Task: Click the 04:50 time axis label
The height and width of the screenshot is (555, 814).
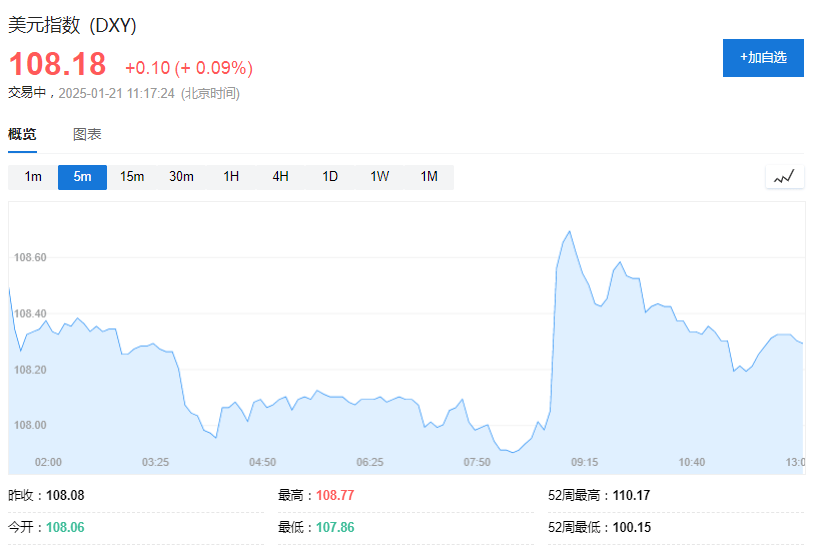Action: coord(263,462)
